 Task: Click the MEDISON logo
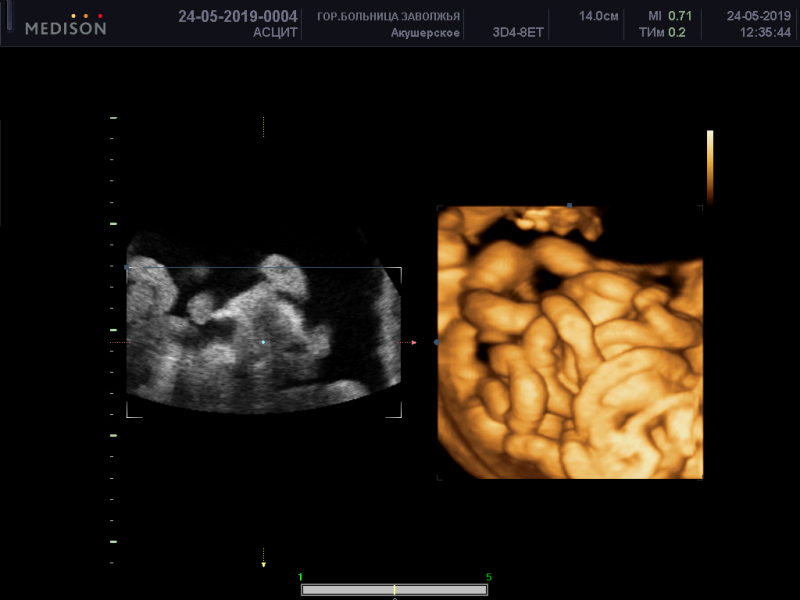66,25
